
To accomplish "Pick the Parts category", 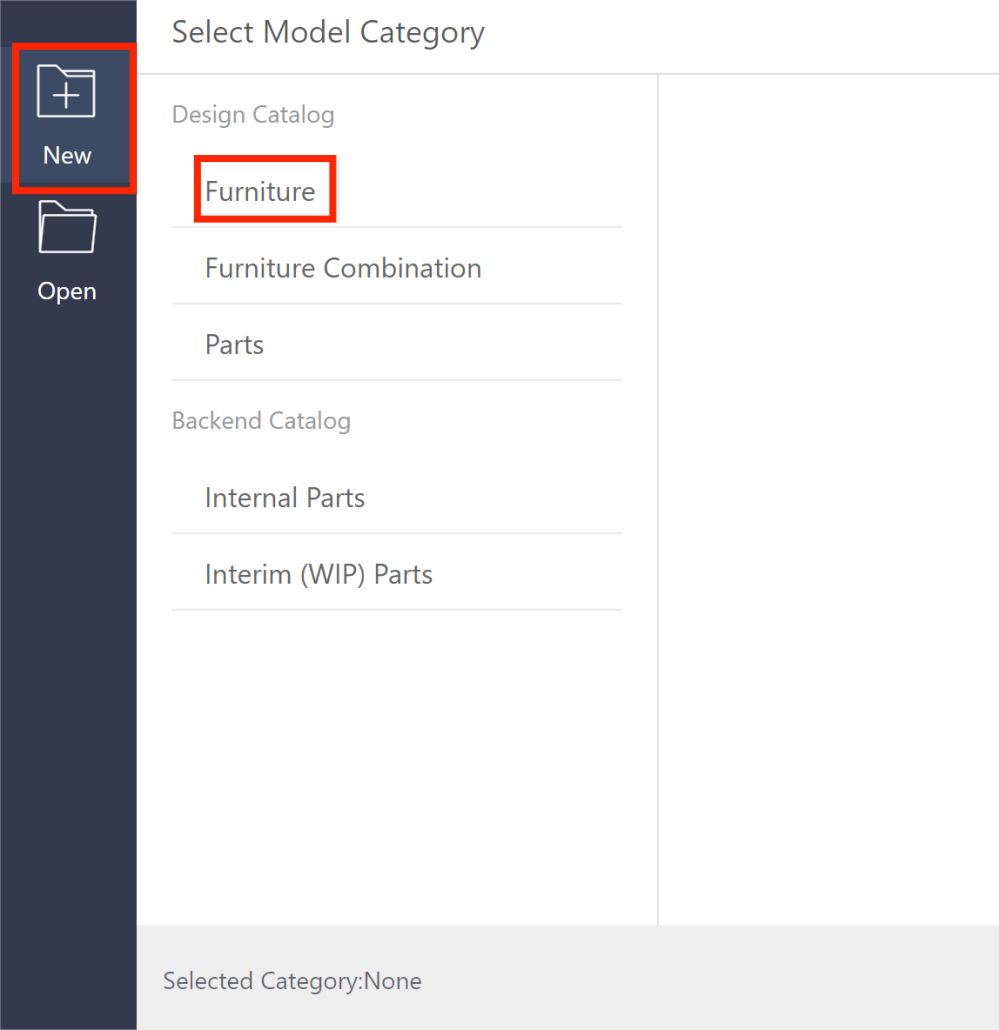I will (x=234, y=345).
